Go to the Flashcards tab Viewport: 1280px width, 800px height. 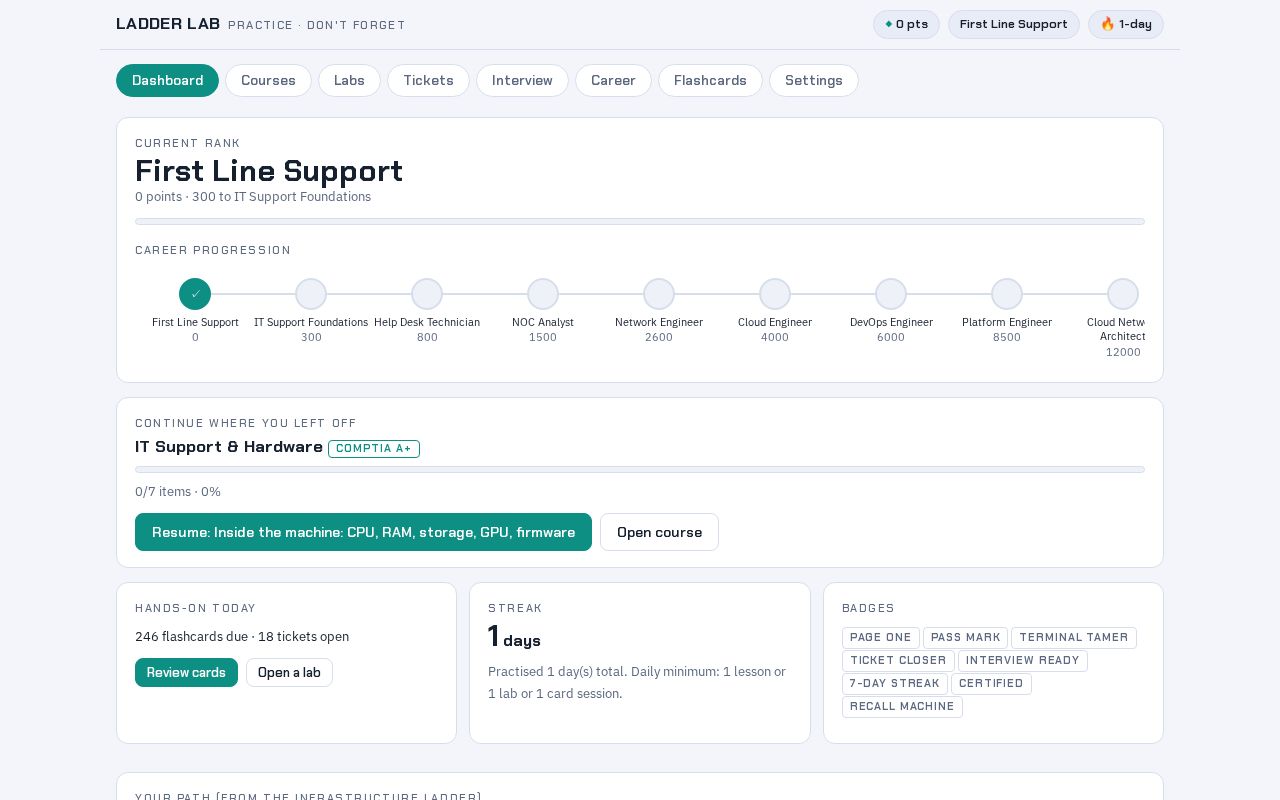710,80
